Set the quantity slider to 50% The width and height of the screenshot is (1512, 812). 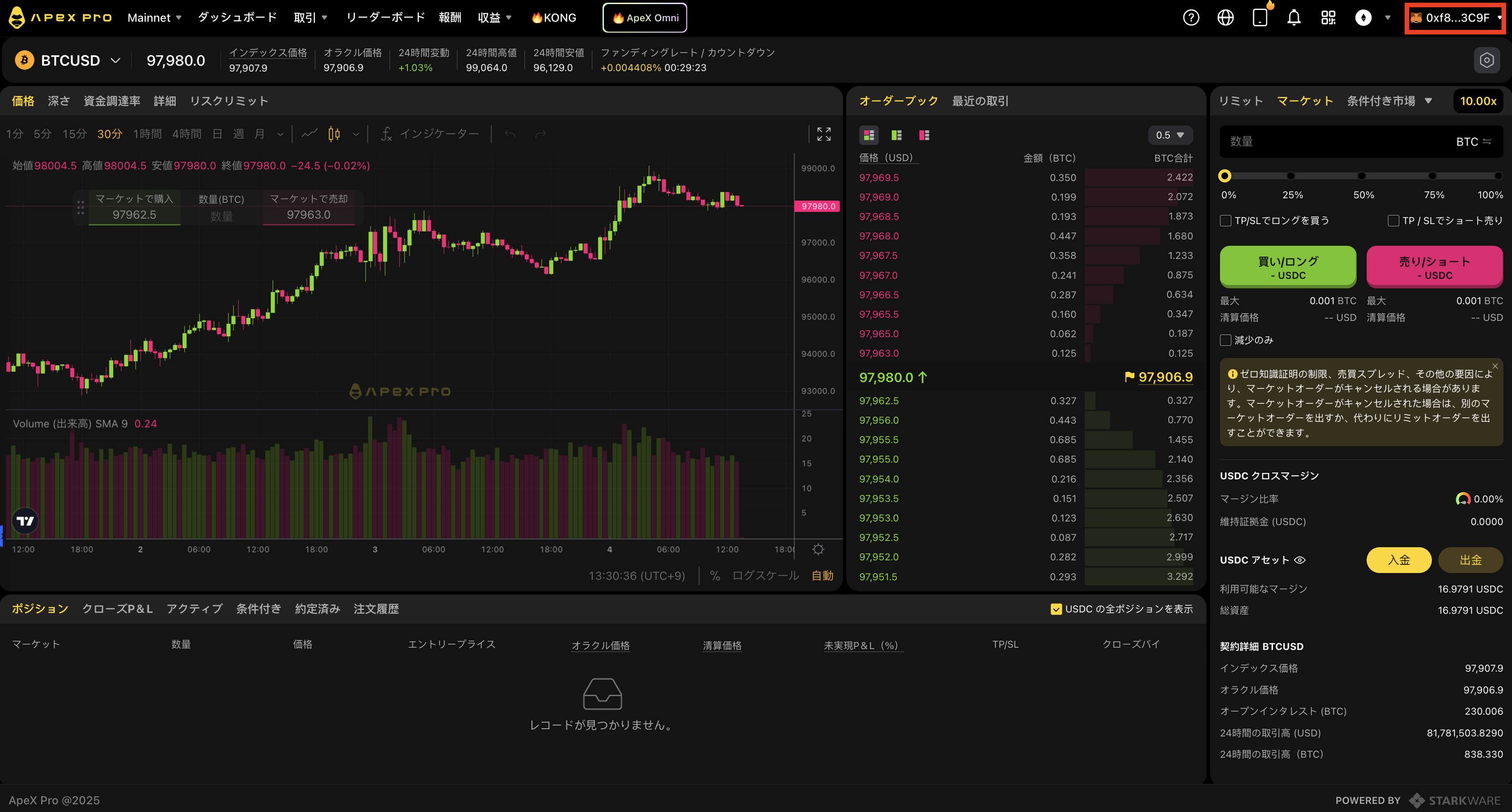(1362, 176)
